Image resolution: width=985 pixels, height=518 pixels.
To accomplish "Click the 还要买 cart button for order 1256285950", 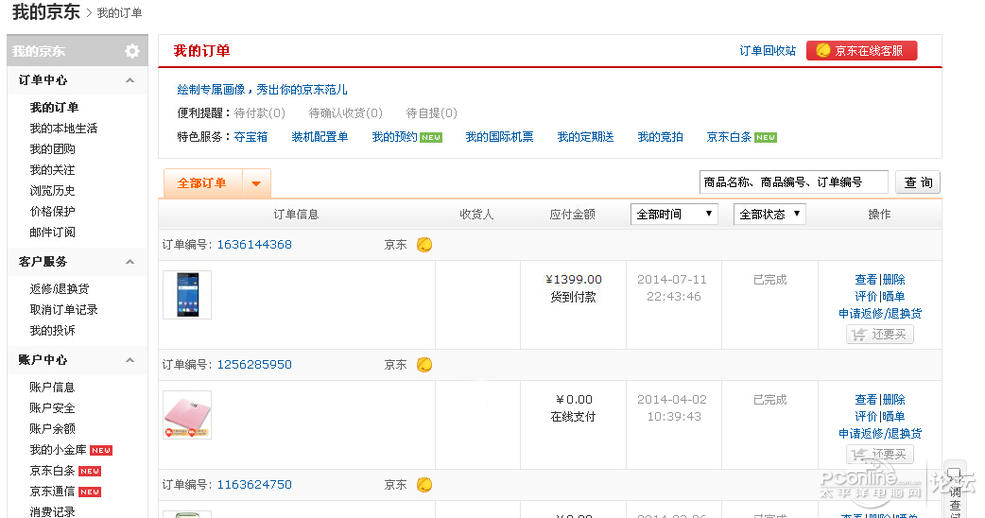I will pyautogui.click(x=879, y=455).
